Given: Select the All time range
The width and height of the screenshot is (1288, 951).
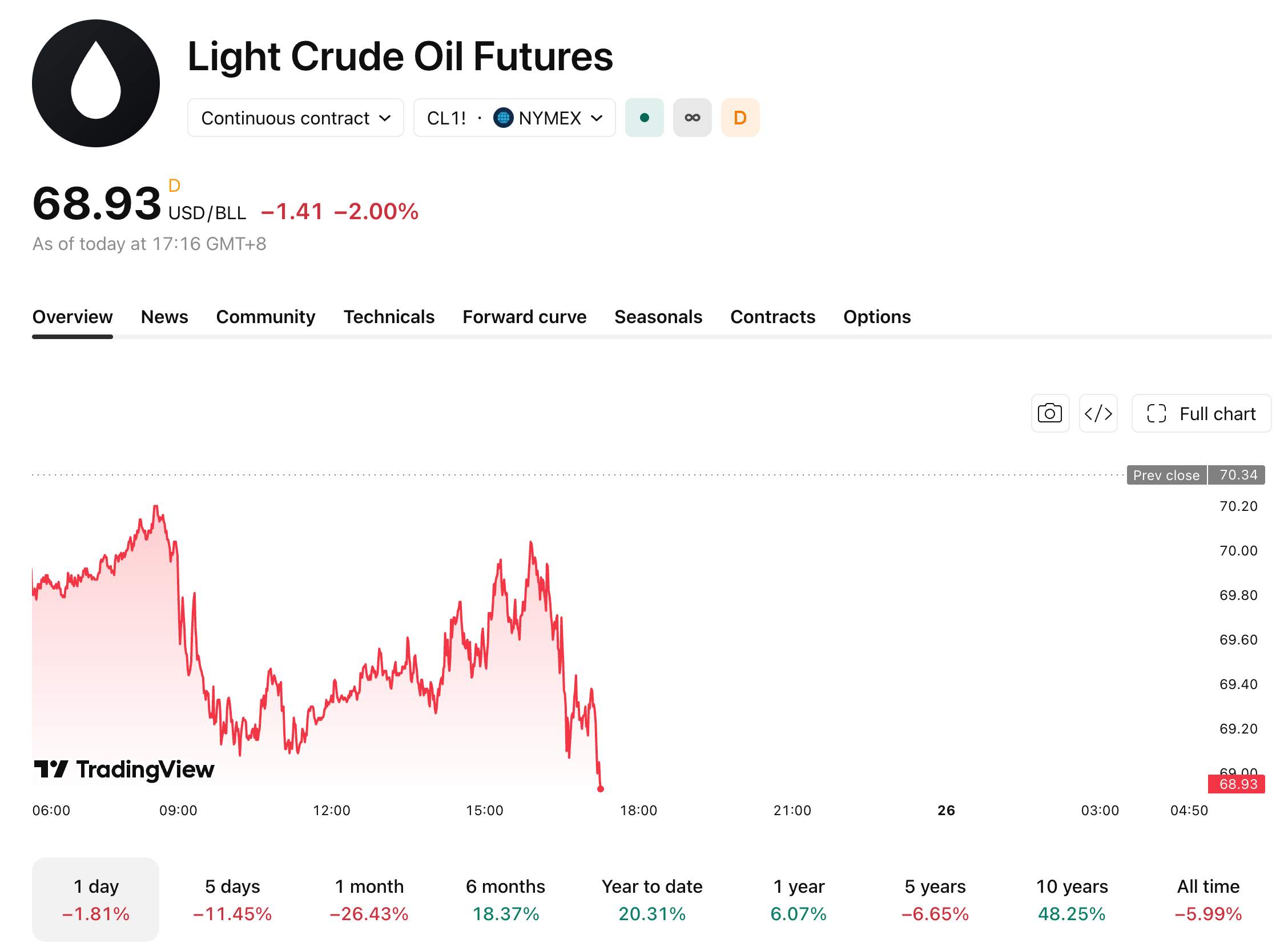Looking at the screenshot, I should pyautogui.click(x=1210, y=901).
